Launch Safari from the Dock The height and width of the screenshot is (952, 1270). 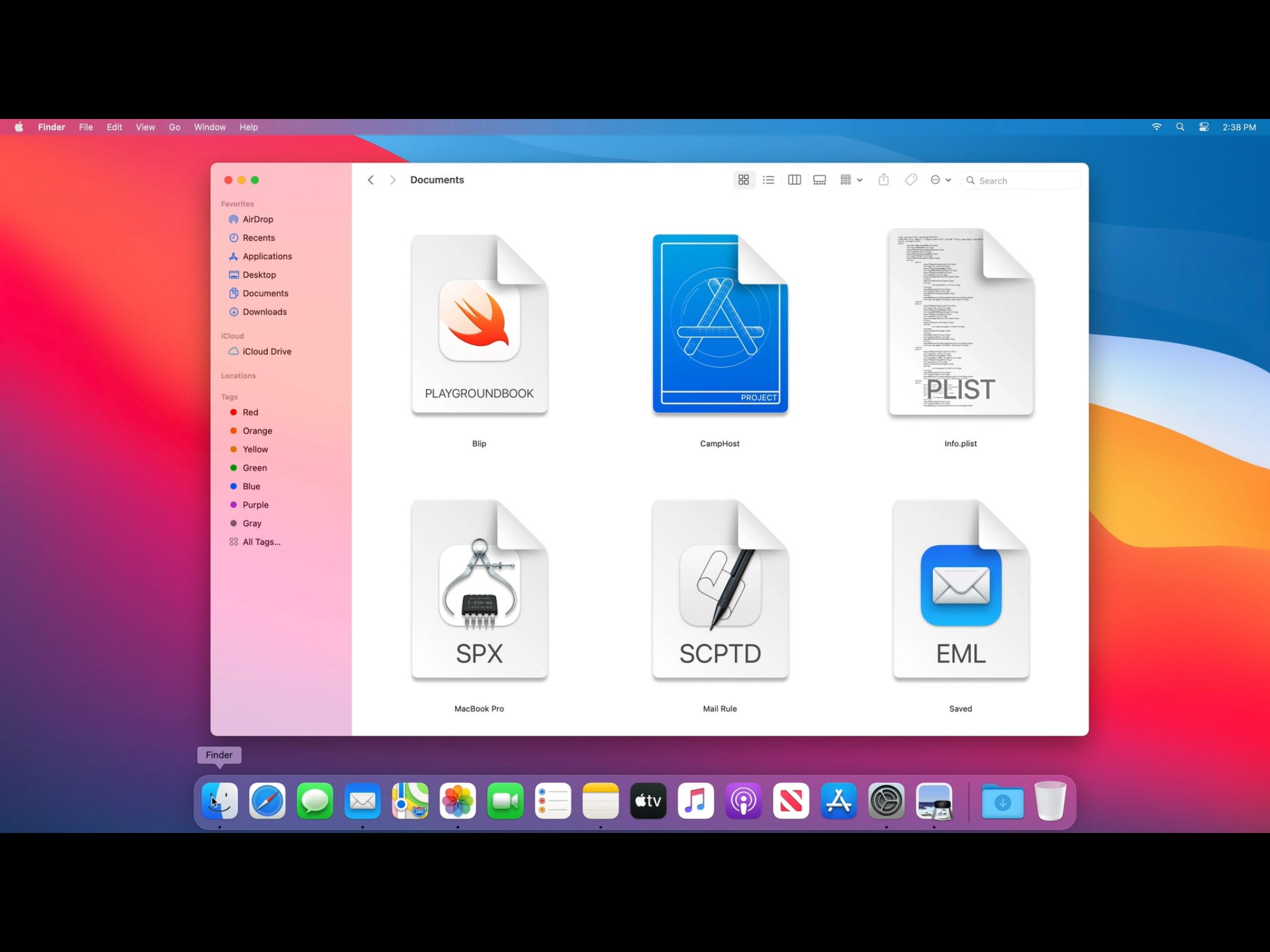pyautogui.click(x=267, y=801)
